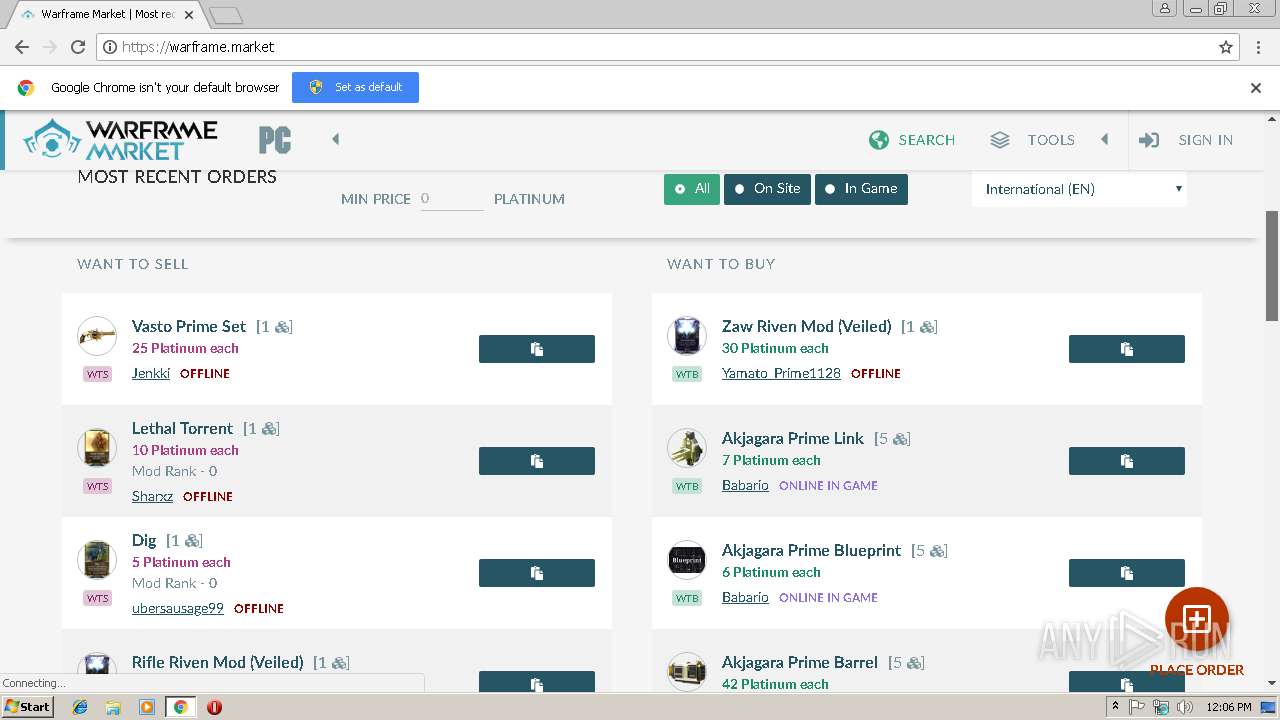Open ubersausage99's profile link

tap(178, 608)
